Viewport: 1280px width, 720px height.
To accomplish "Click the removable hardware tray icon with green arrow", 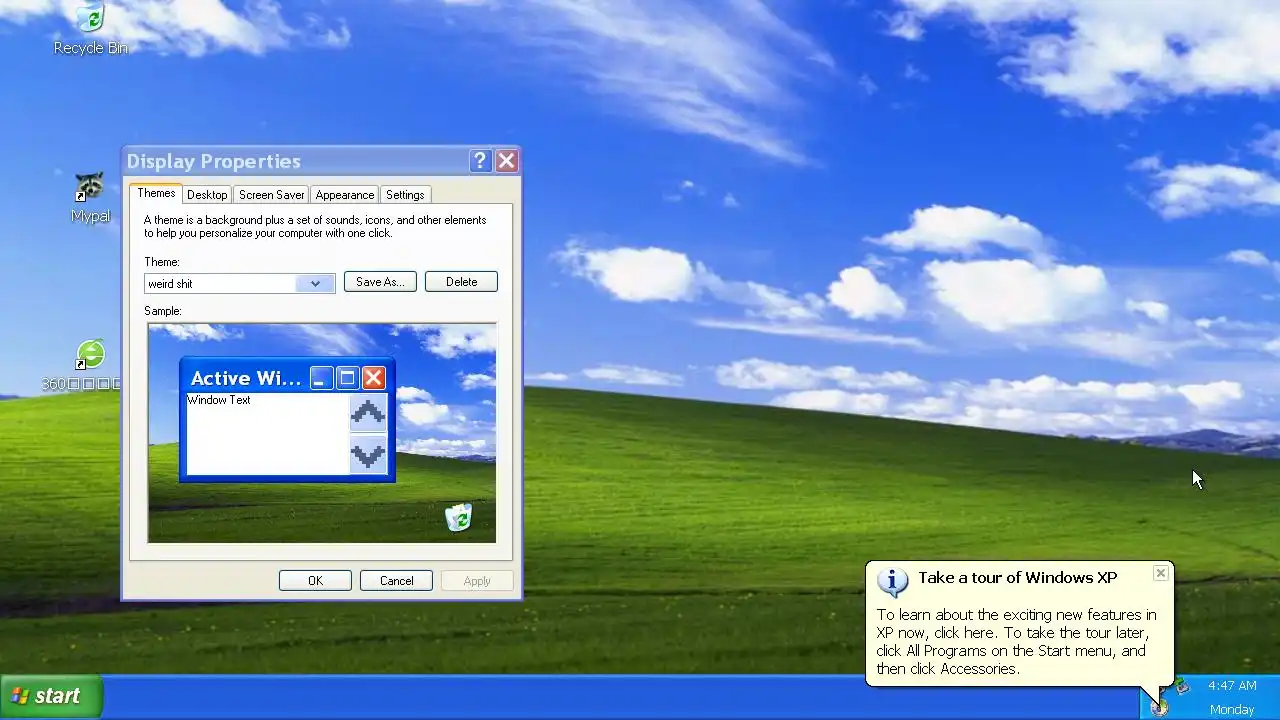I will [1182, 686].
